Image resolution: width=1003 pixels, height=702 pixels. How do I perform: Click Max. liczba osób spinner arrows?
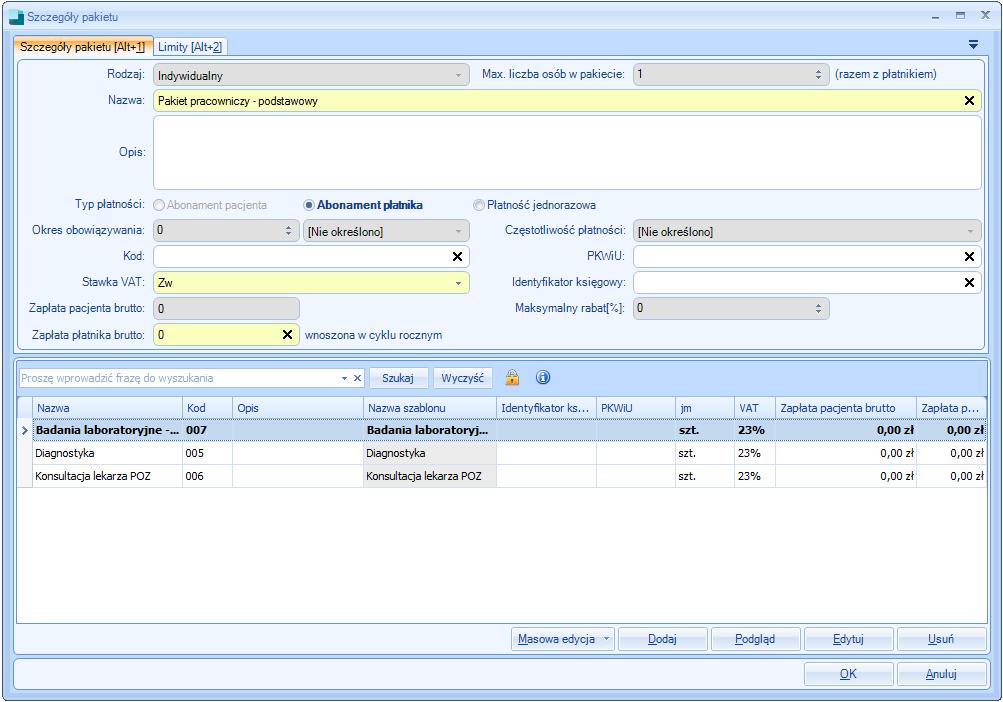(x=818, y=74)
